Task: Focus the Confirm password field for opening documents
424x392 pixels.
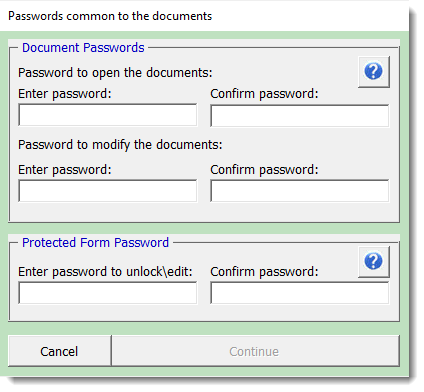Action: tap(300, 116)
